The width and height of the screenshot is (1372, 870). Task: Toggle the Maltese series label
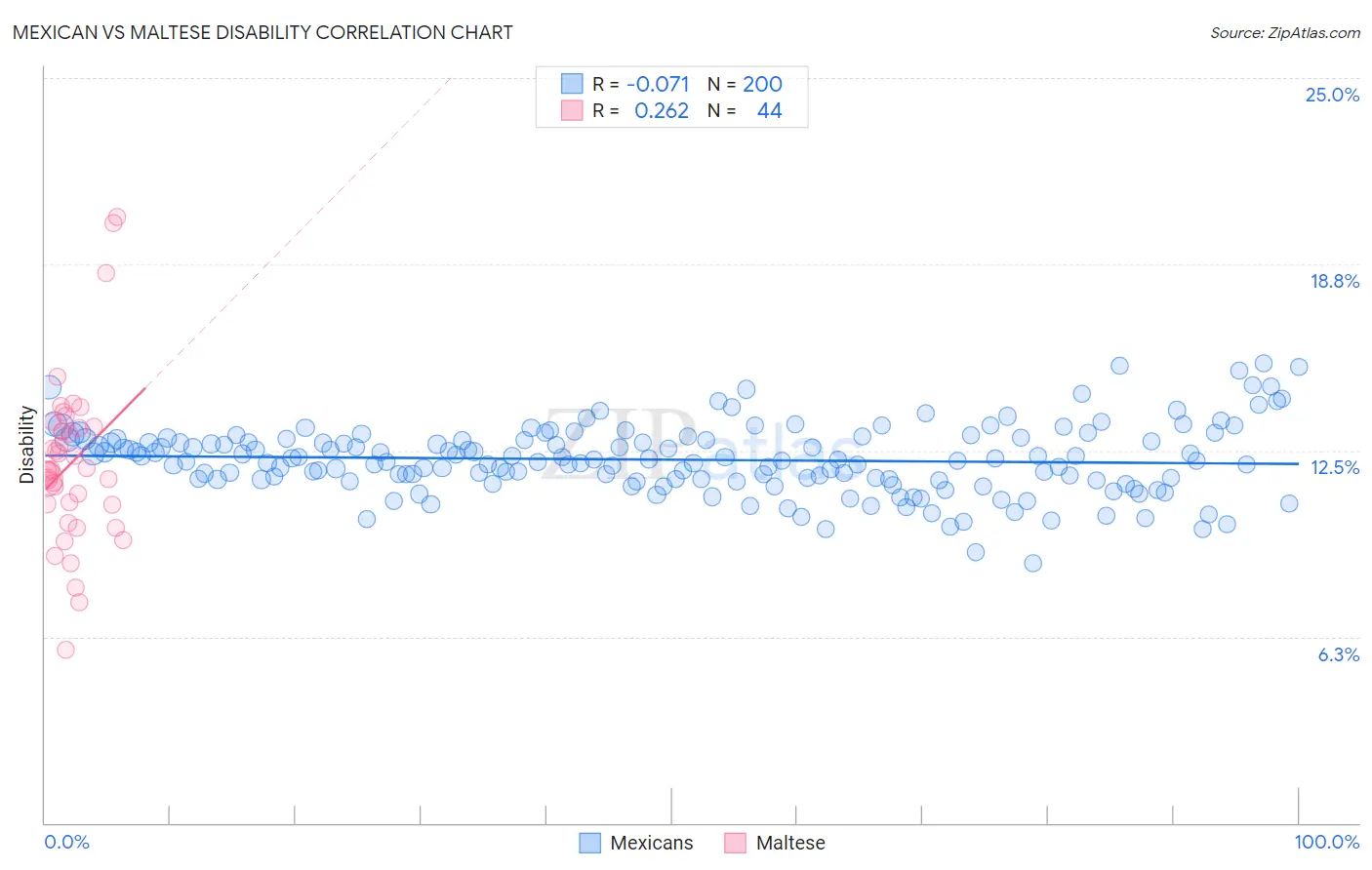point(790,843)
